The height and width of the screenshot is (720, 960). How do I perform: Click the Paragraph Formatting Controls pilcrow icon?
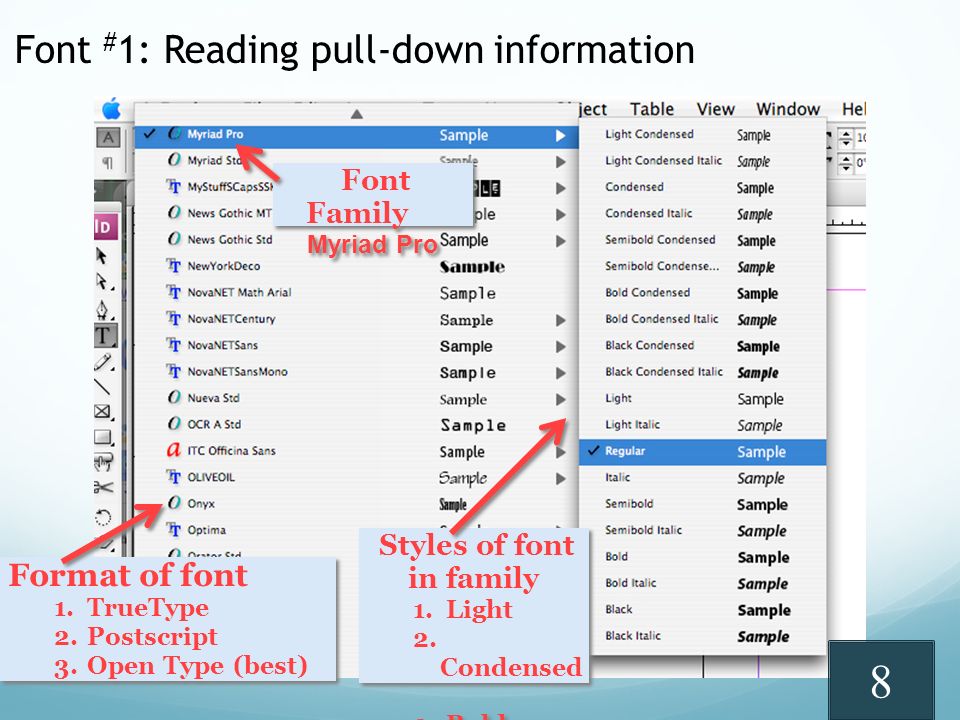[108, 163]
